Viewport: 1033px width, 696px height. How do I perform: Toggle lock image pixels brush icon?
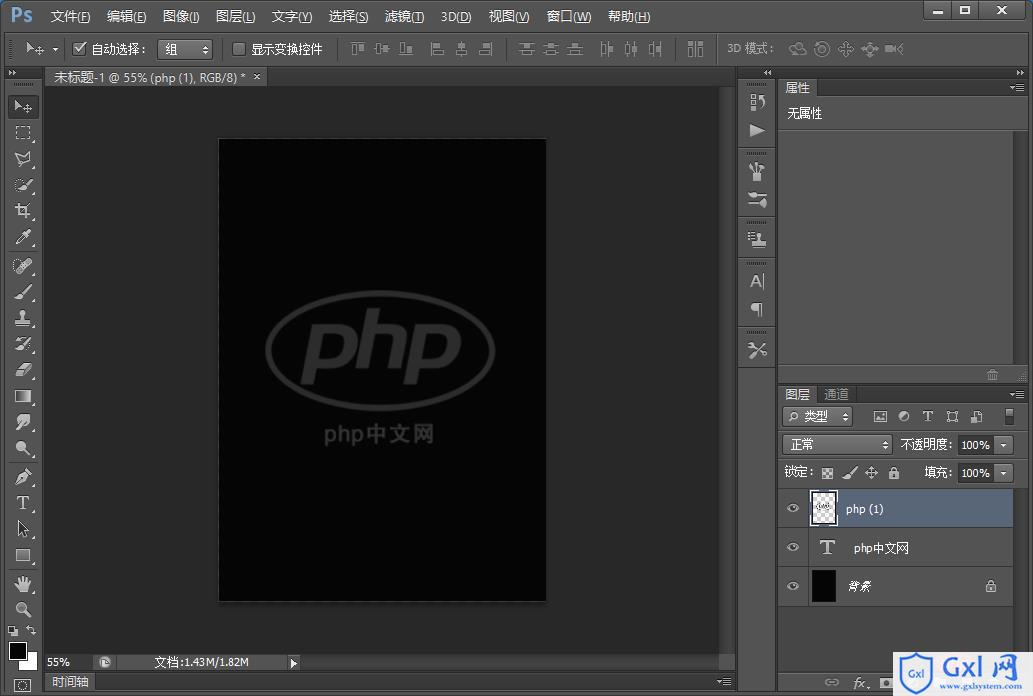coord(850,473)
